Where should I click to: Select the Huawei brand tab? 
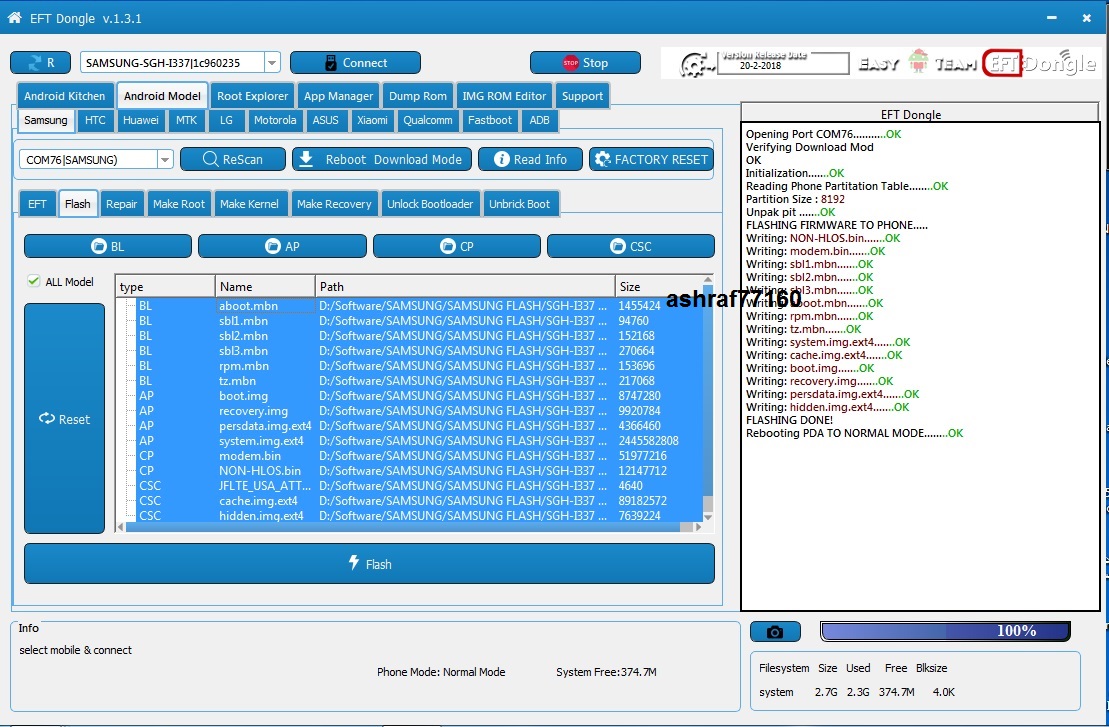141,120
